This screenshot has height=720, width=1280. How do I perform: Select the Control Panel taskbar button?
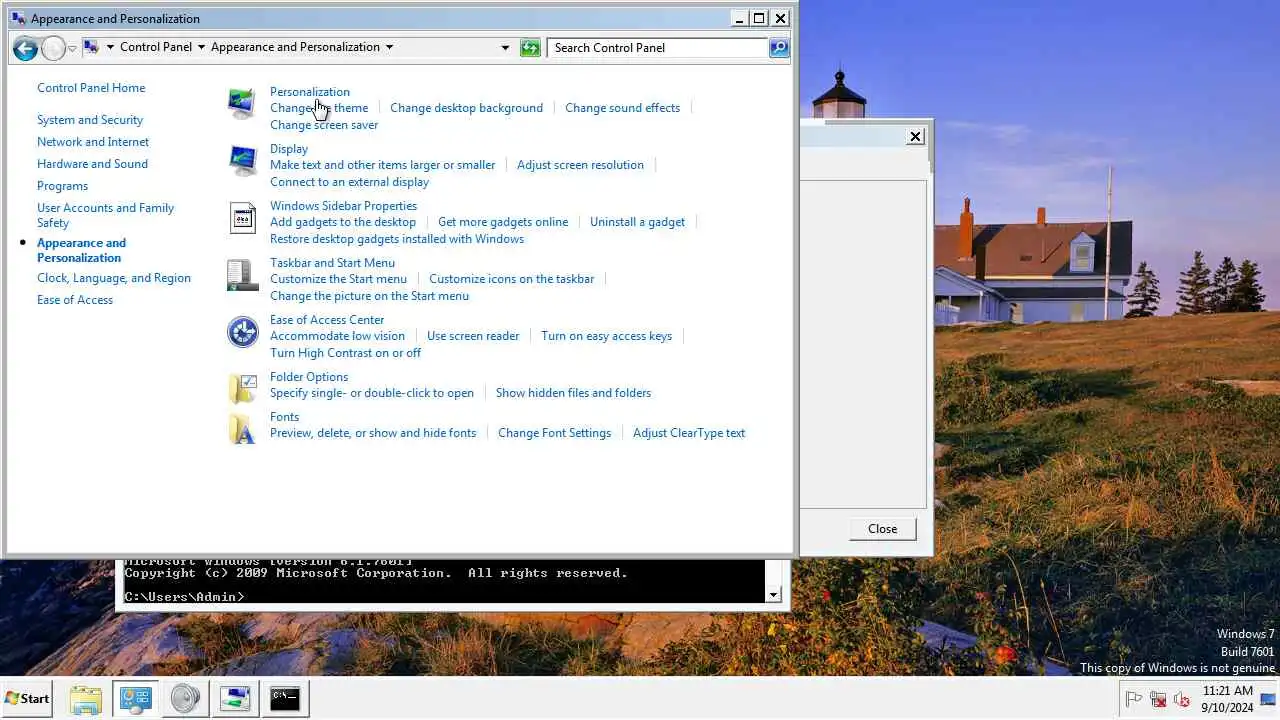(x=135, y=698)
